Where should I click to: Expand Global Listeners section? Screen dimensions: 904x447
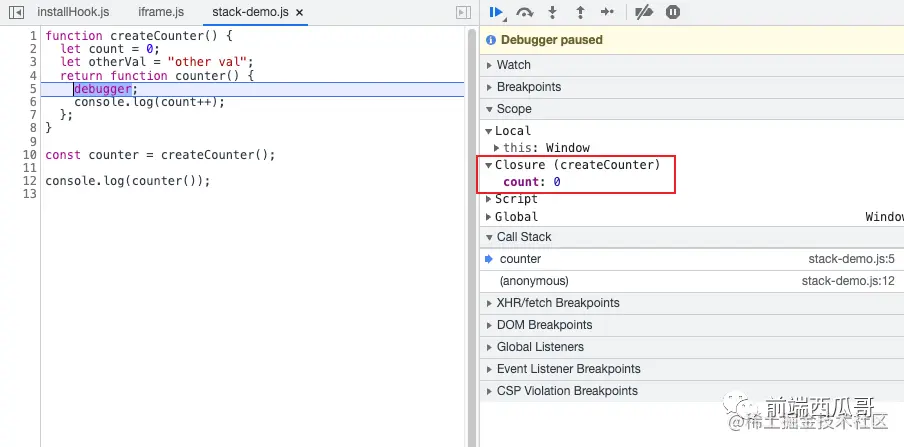[691, 347]
